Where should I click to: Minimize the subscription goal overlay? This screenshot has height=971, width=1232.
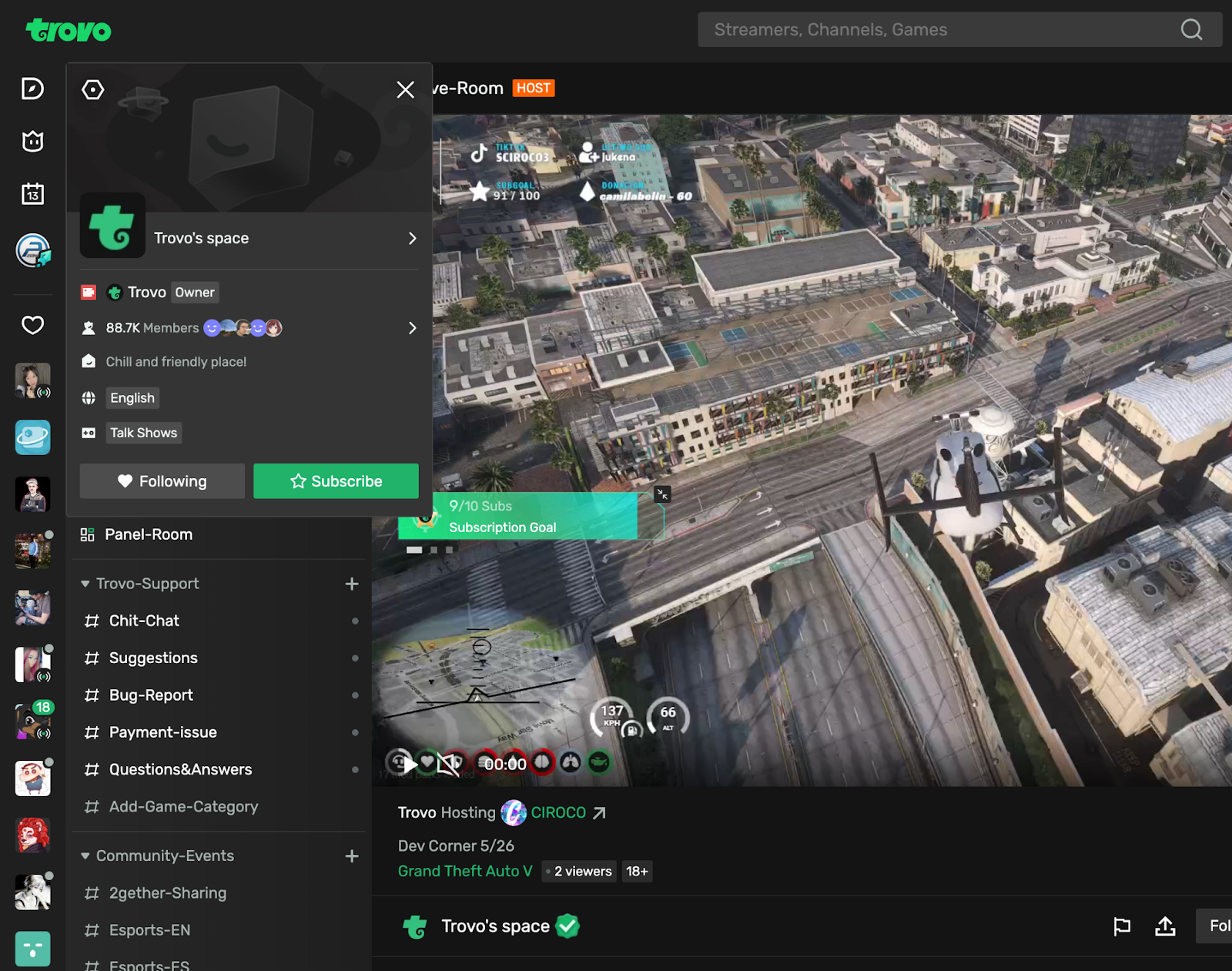662,494
